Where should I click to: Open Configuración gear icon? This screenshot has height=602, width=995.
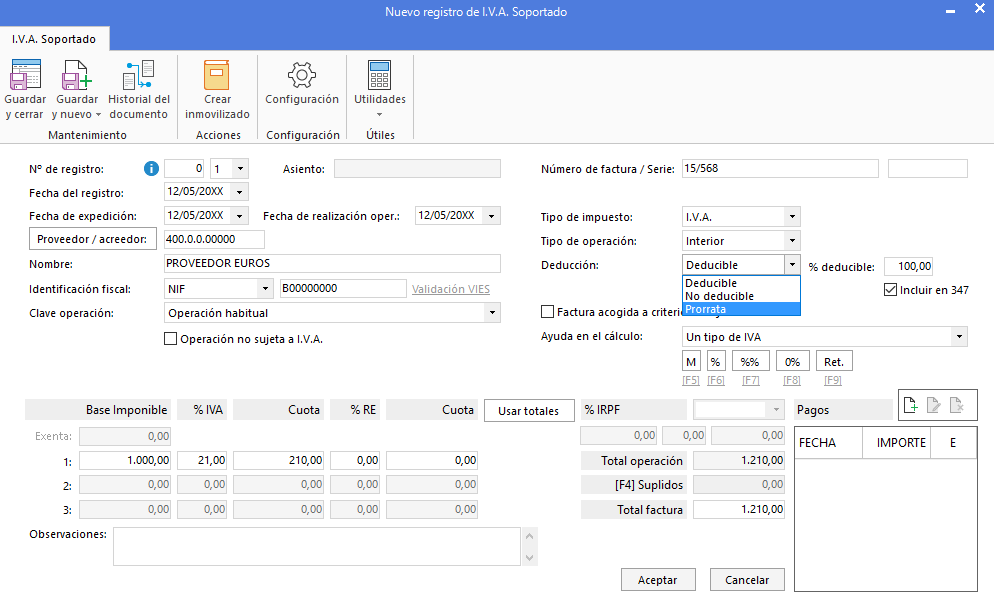point(301,75)
